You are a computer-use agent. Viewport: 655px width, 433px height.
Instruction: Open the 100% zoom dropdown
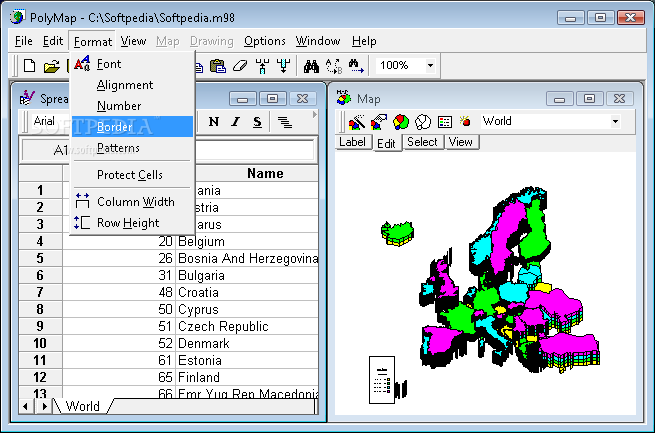click(430, 66)
